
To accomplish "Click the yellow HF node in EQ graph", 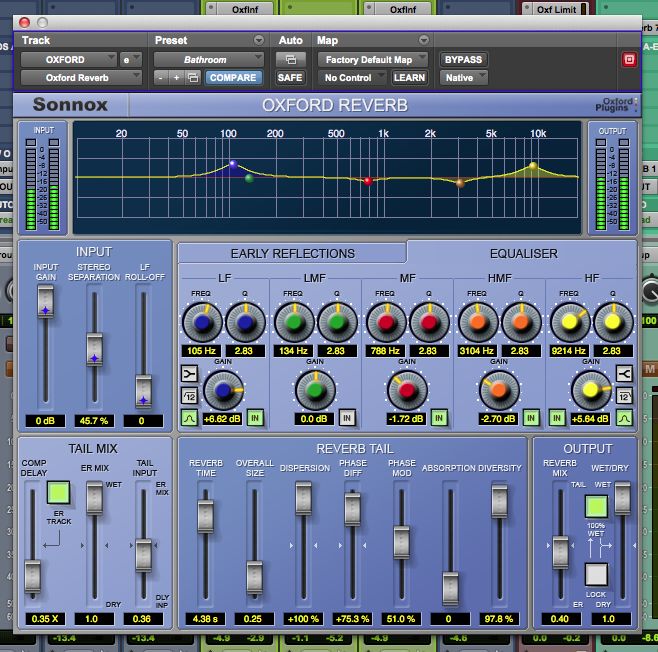I will coord(533,166).
